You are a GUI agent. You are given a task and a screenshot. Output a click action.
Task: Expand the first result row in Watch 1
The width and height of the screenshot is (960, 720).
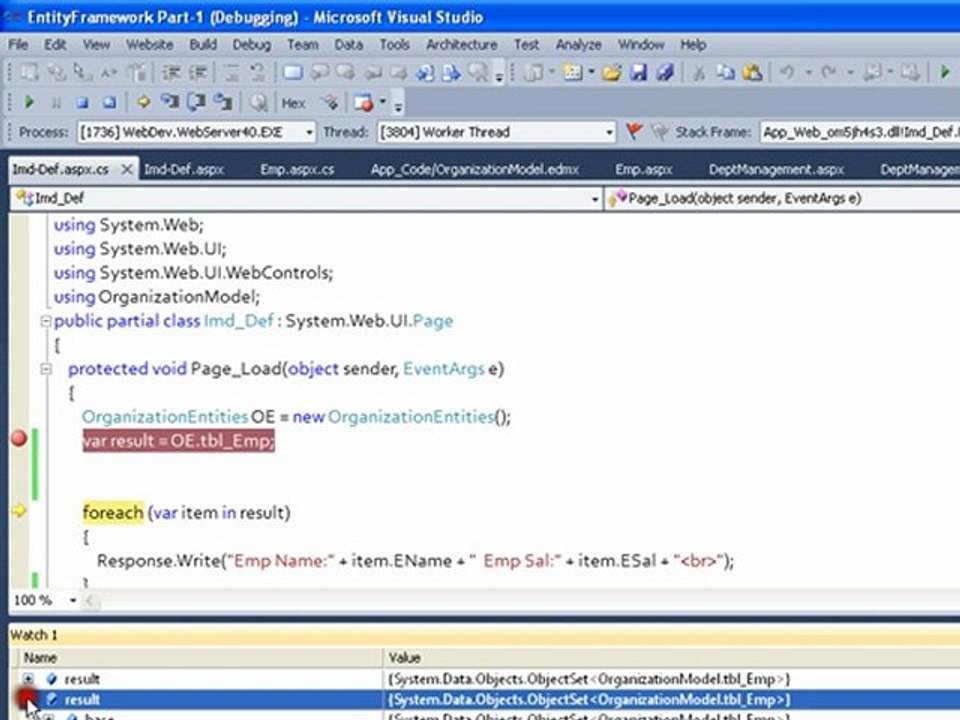[28, 679]
